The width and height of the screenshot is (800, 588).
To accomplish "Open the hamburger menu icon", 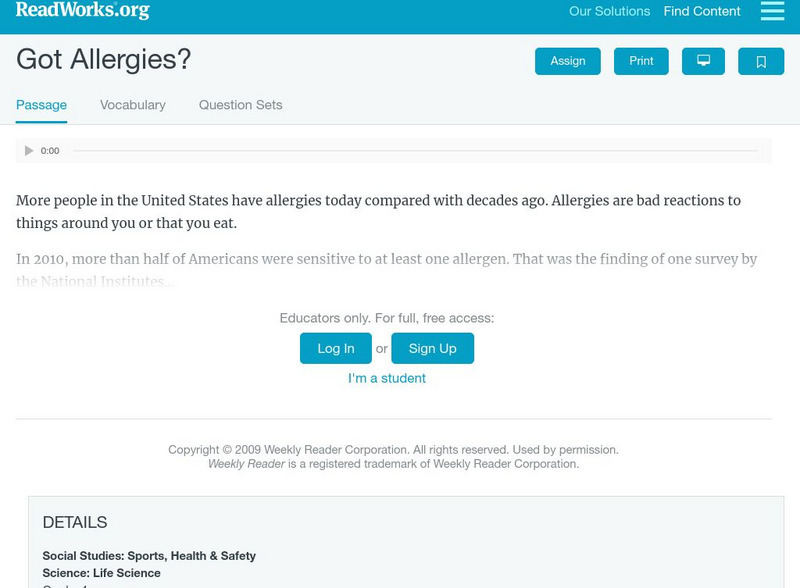I will tap(772, 11).
